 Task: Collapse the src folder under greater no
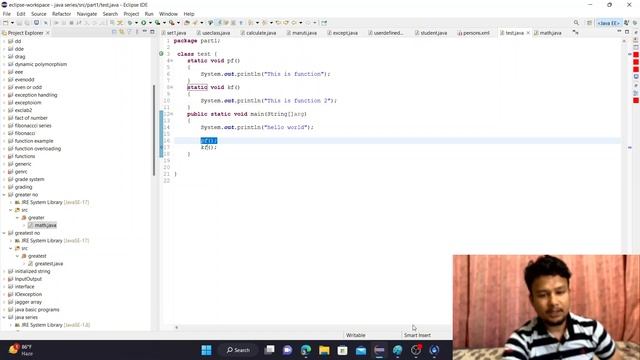tap(11, 210)
